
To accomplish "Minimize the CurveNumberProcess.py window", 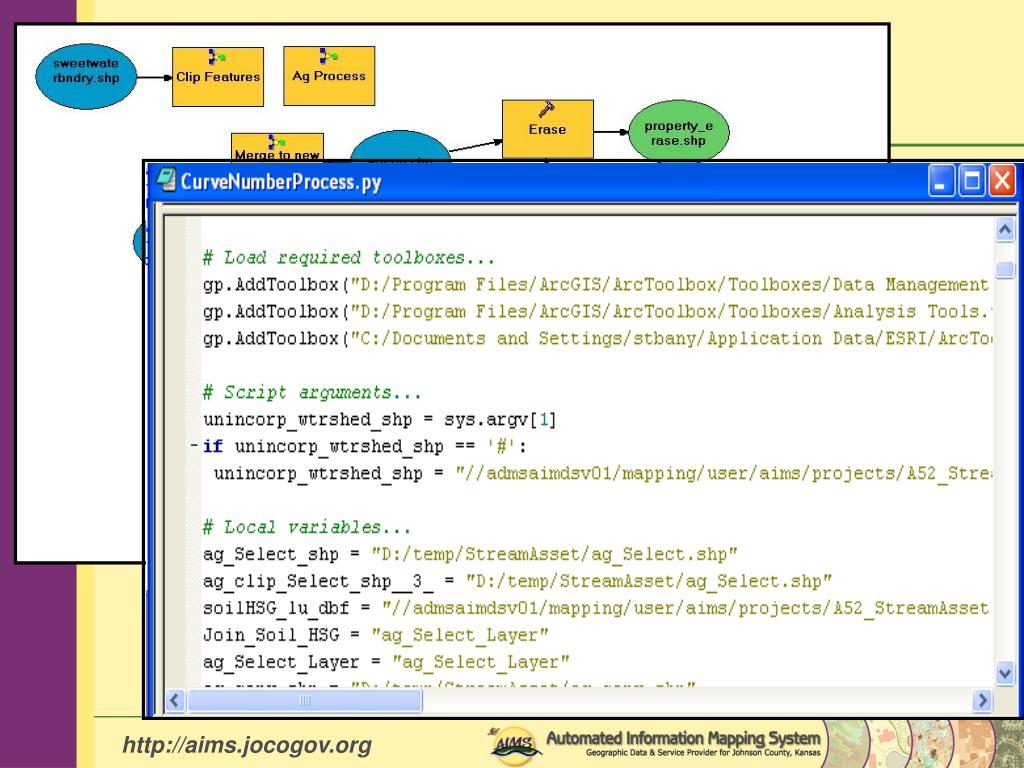I will tap(942, 183).
